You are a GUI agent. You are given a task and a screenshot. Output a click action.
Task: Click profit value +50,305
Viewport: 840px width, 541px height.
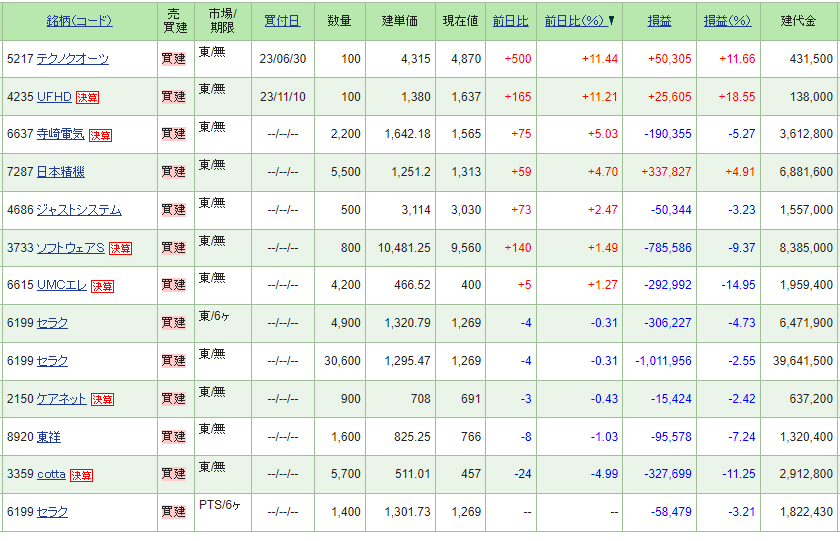click(670, 59)
